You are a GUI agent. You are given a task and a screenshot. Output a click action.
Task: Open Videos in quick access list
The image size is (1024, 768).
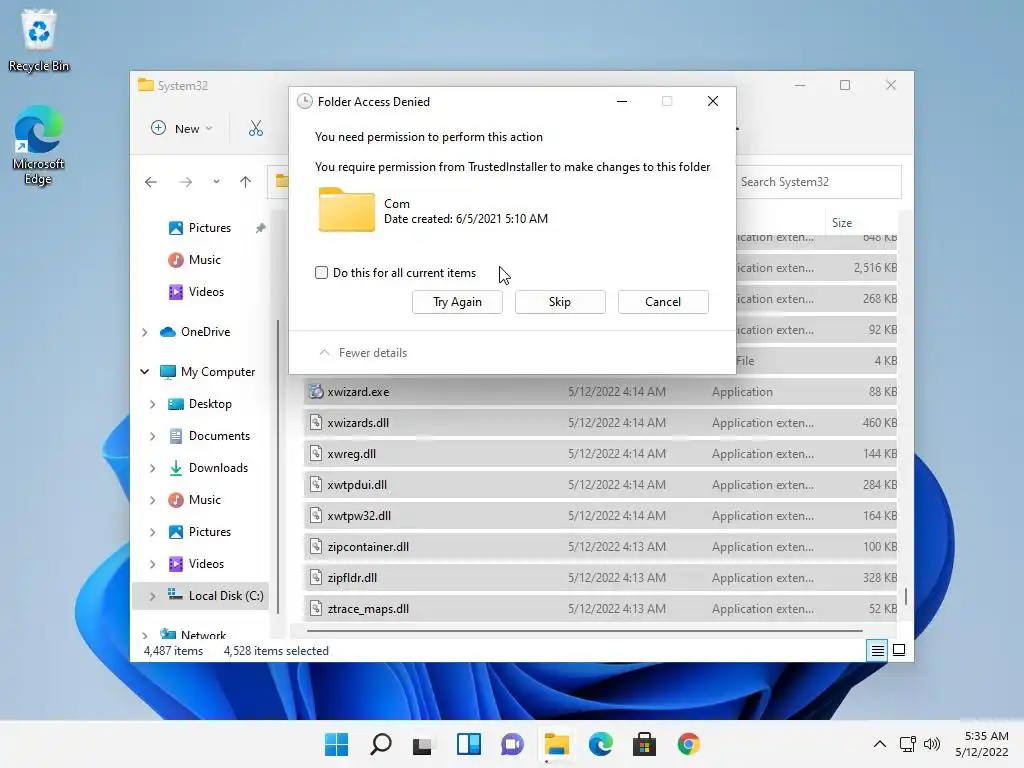pyautogui.click(x=197, y=292)
